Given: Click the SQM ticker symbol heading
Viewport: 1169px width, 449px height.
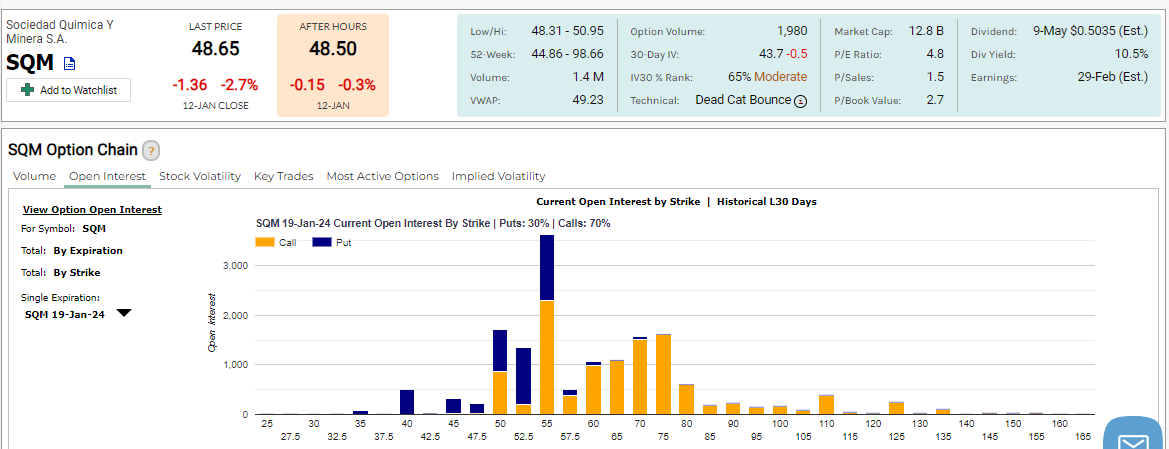Looking at the screenshot, I should click(30, 63).
